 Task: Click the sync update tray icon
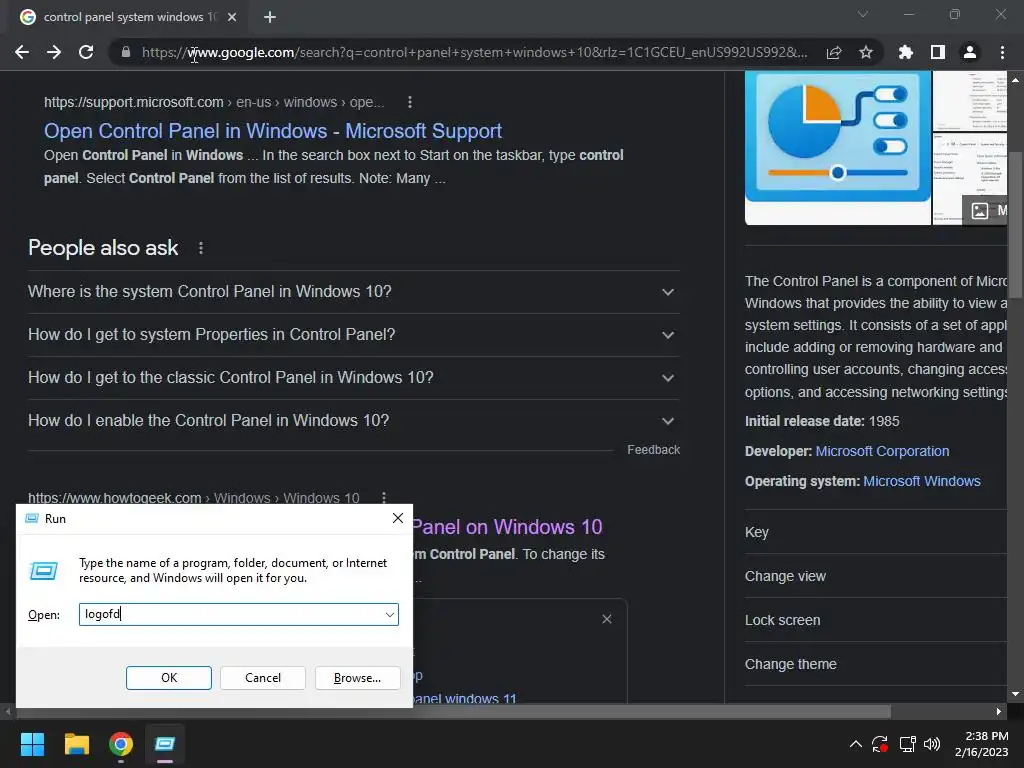[x=880, y=744]
